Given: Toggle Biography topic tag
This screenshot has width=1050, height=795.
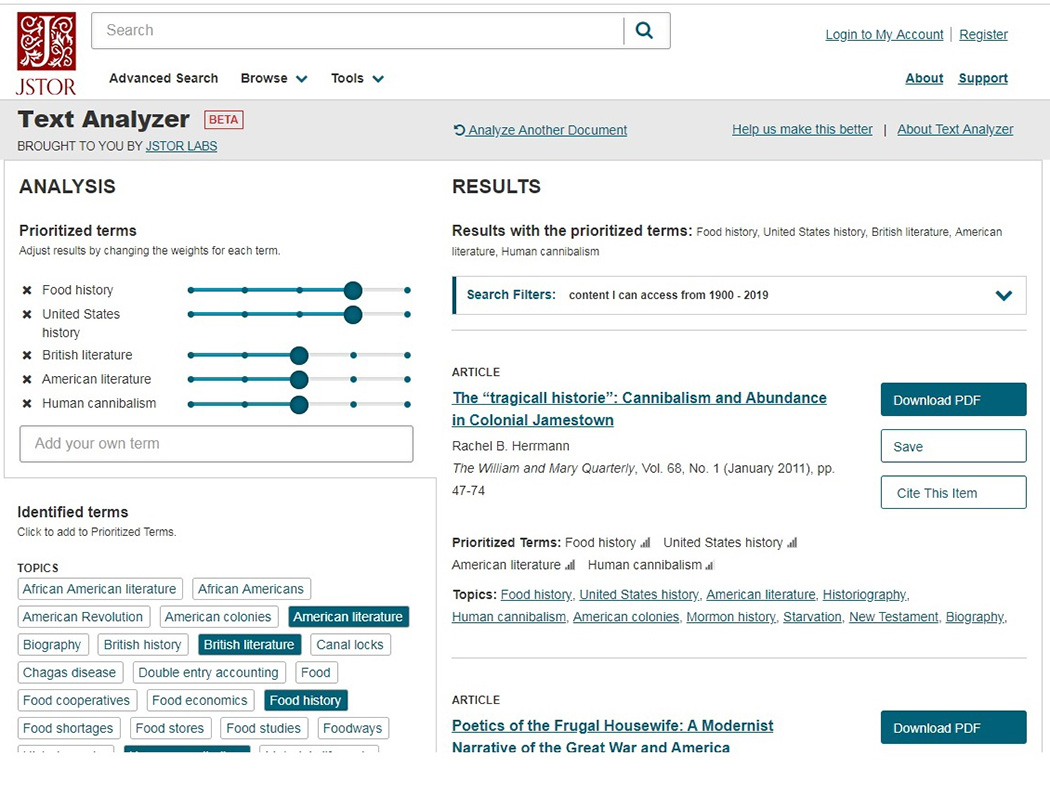Looking at the screenshot, I should point(52,645).
